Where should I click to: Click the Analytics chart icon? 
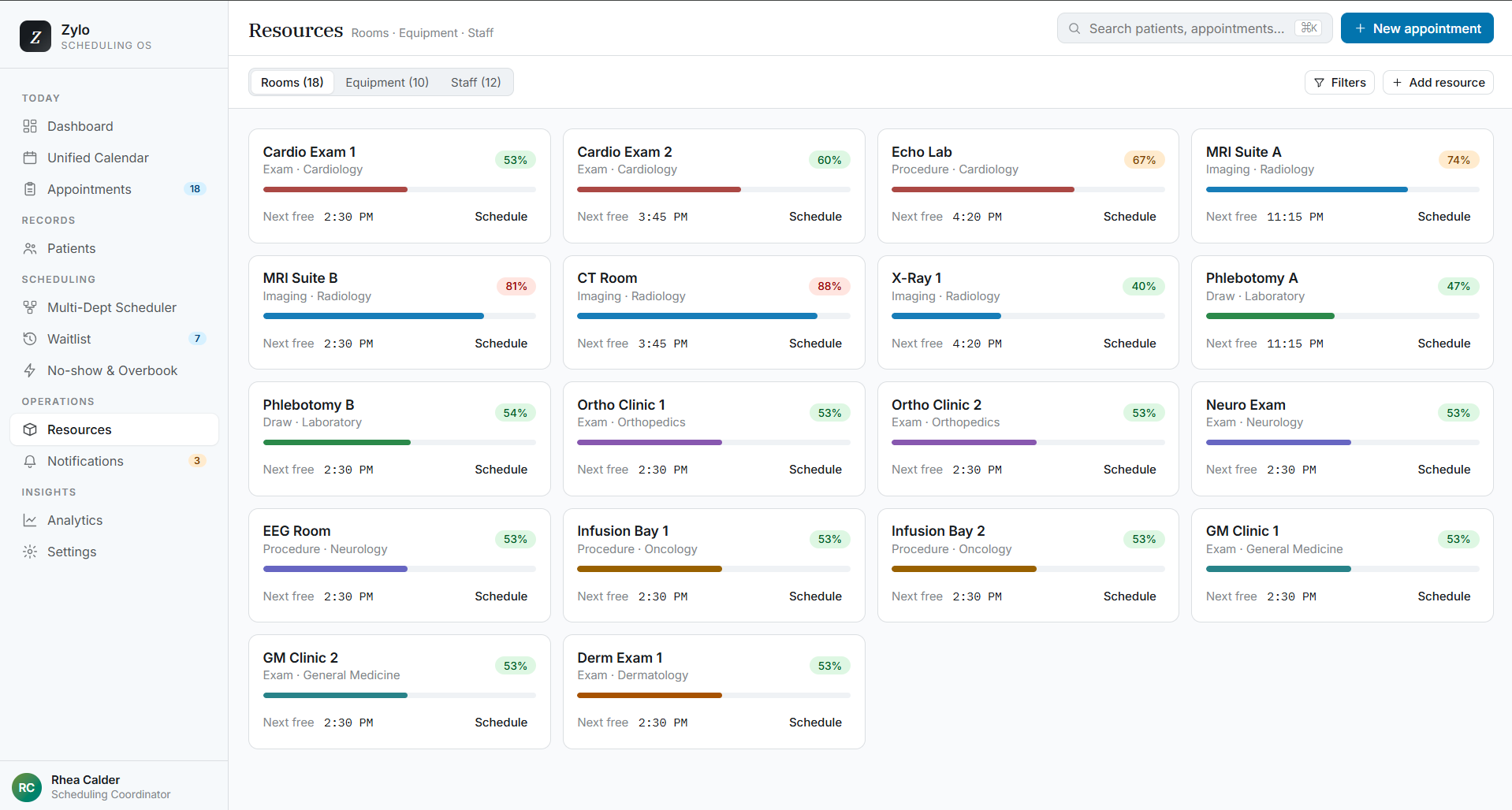[30, 520]
